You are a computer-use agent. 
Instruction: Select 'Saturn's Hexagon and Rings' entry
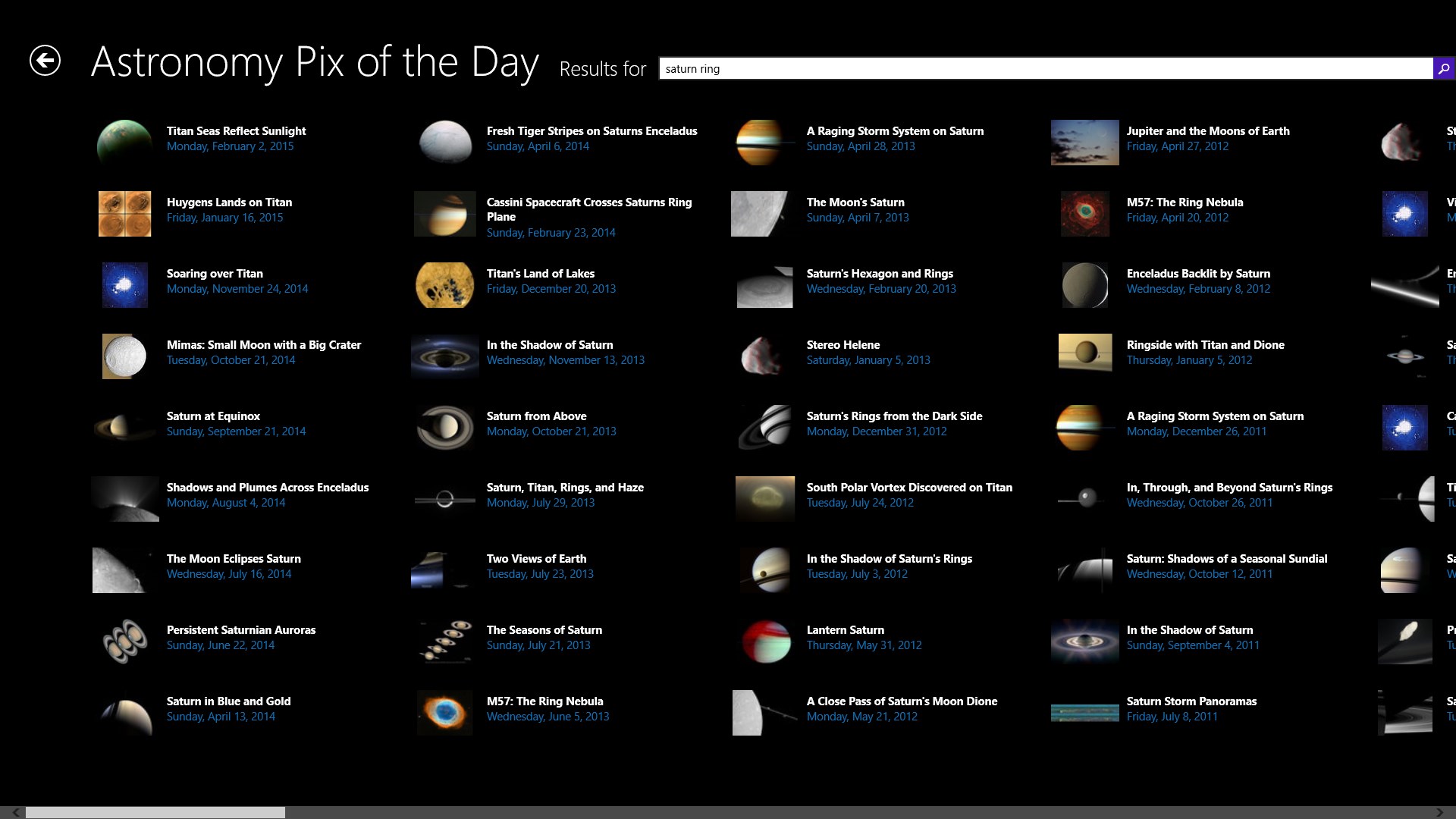pyautogui.click(x=880, y=274)
